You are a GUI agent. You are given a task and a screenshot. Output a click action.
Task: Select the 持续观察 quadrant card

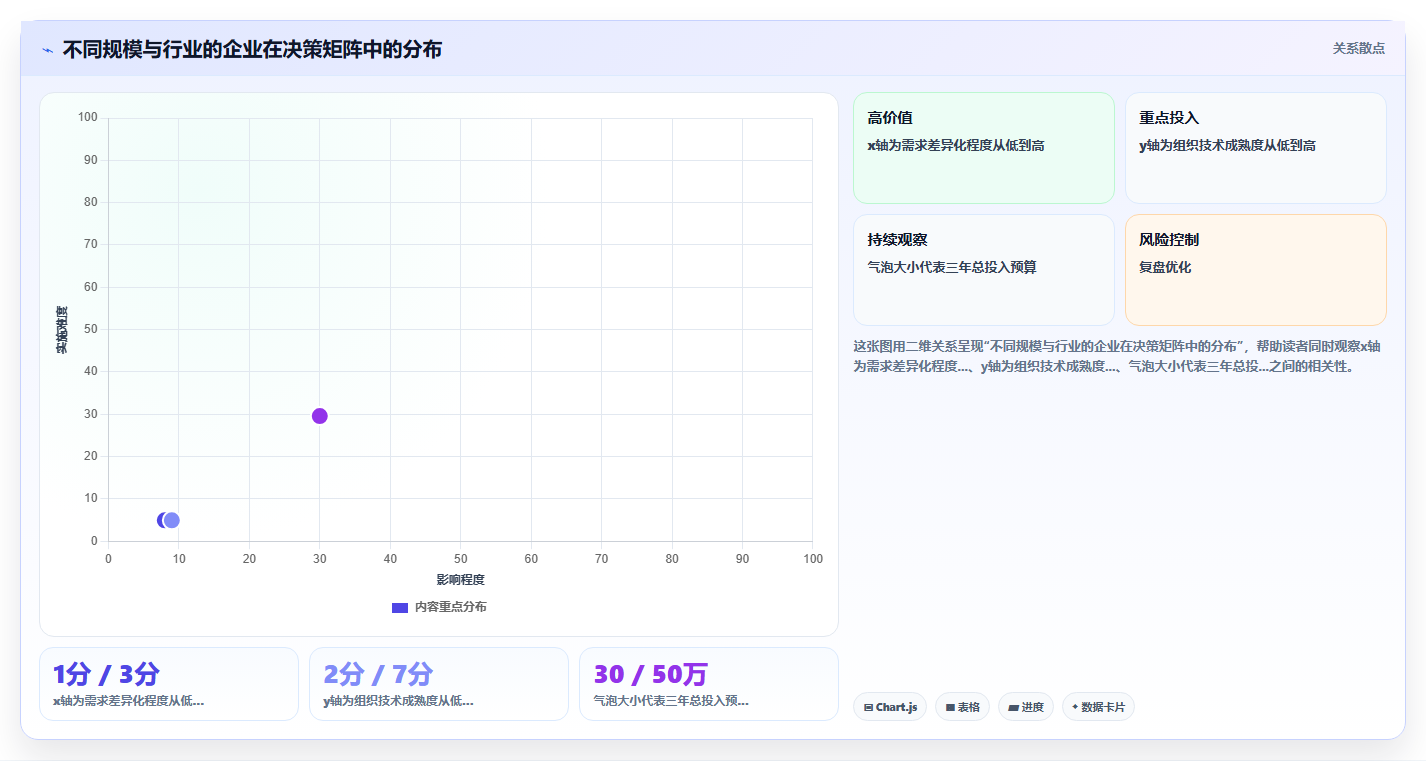984,270
